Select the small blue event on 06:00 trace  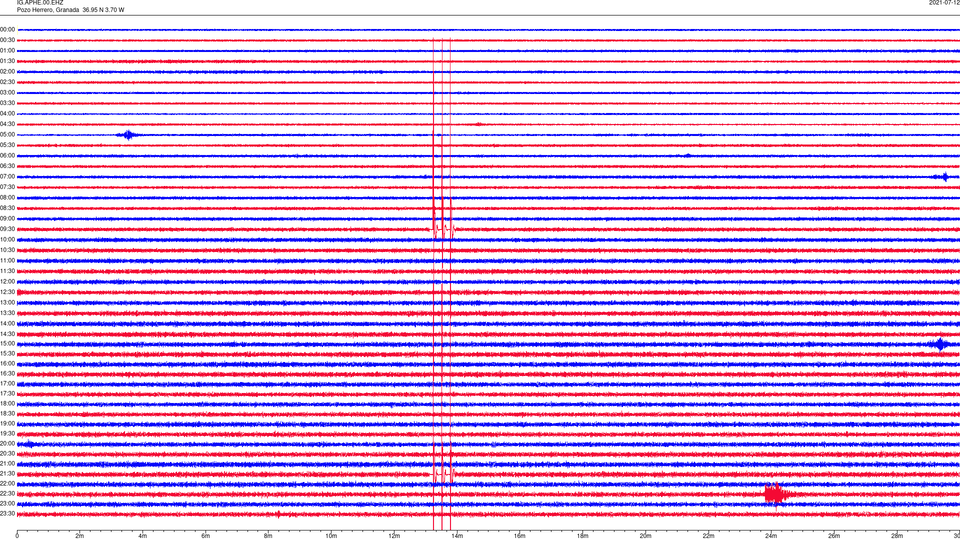click(687, 156)
